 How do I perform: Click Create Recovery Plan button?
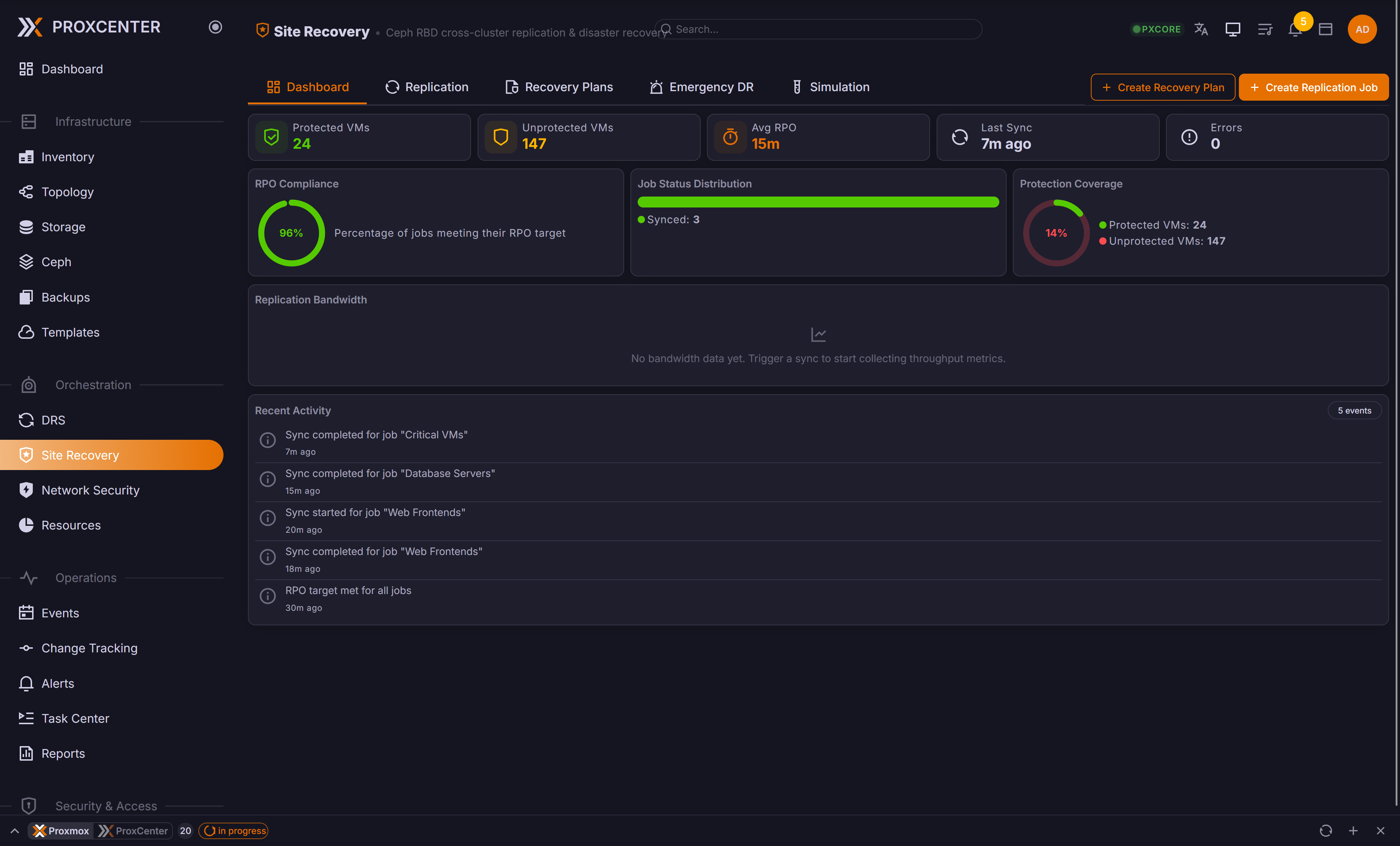[x=1163, y=88]
